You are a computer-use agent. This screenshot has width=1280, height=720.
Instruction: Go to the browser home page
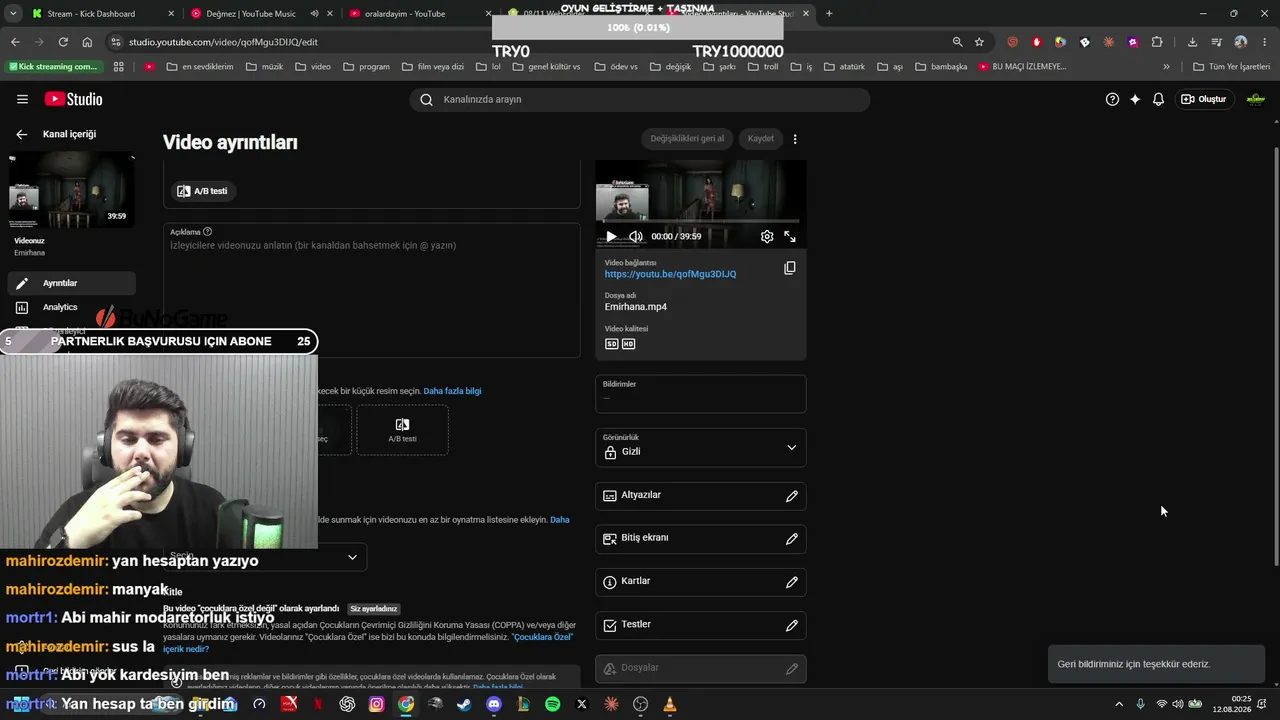tap(87, 42)
